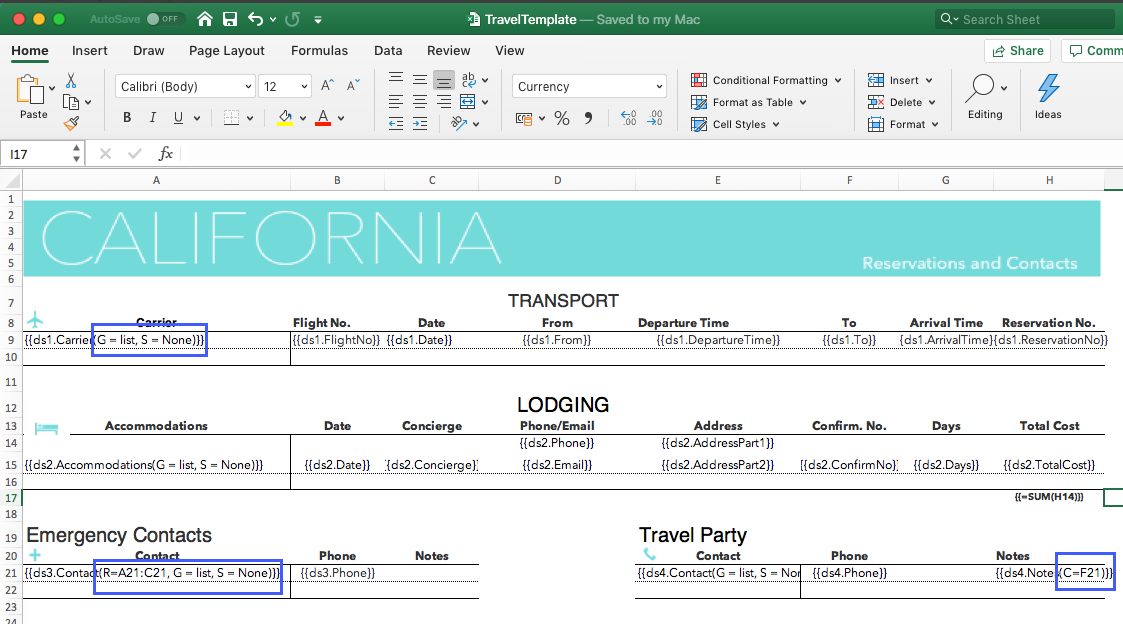
Task: Open the Comments button
Action: (x=1092, y=51)
